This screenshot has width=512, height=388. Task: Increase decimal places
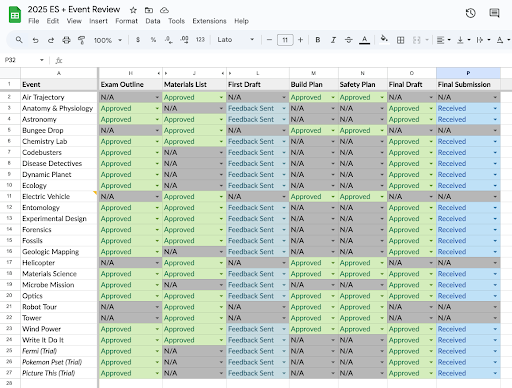click(x=184, y=40)
